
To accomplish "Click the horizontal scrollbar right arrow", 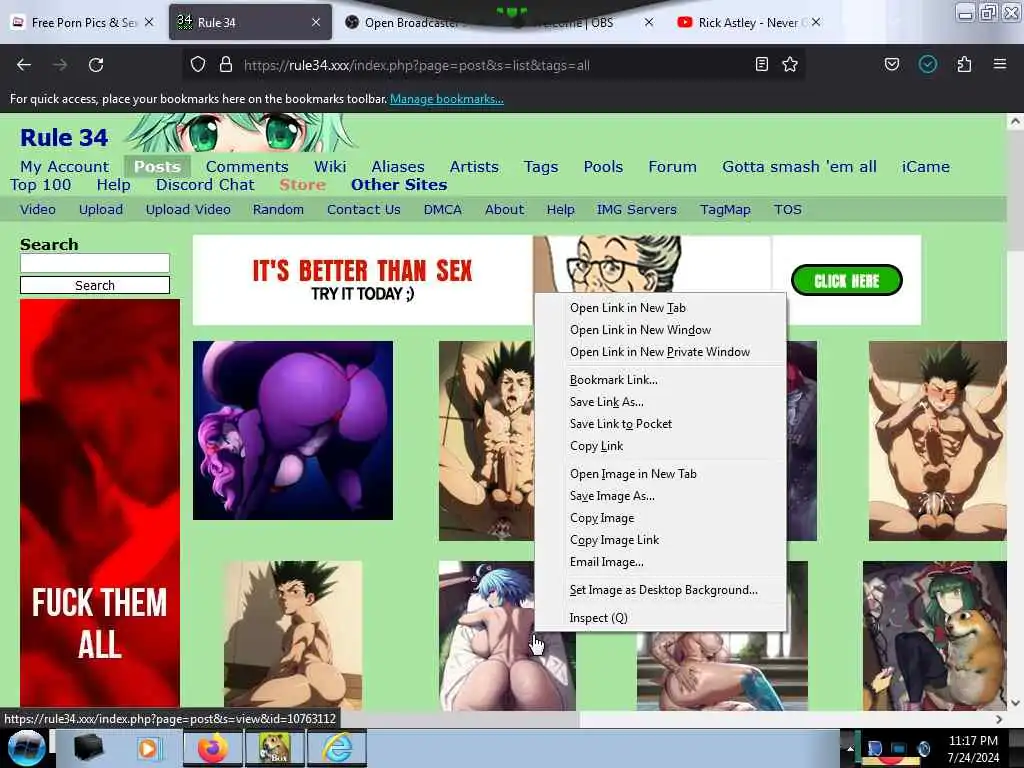I will [999, 719].
